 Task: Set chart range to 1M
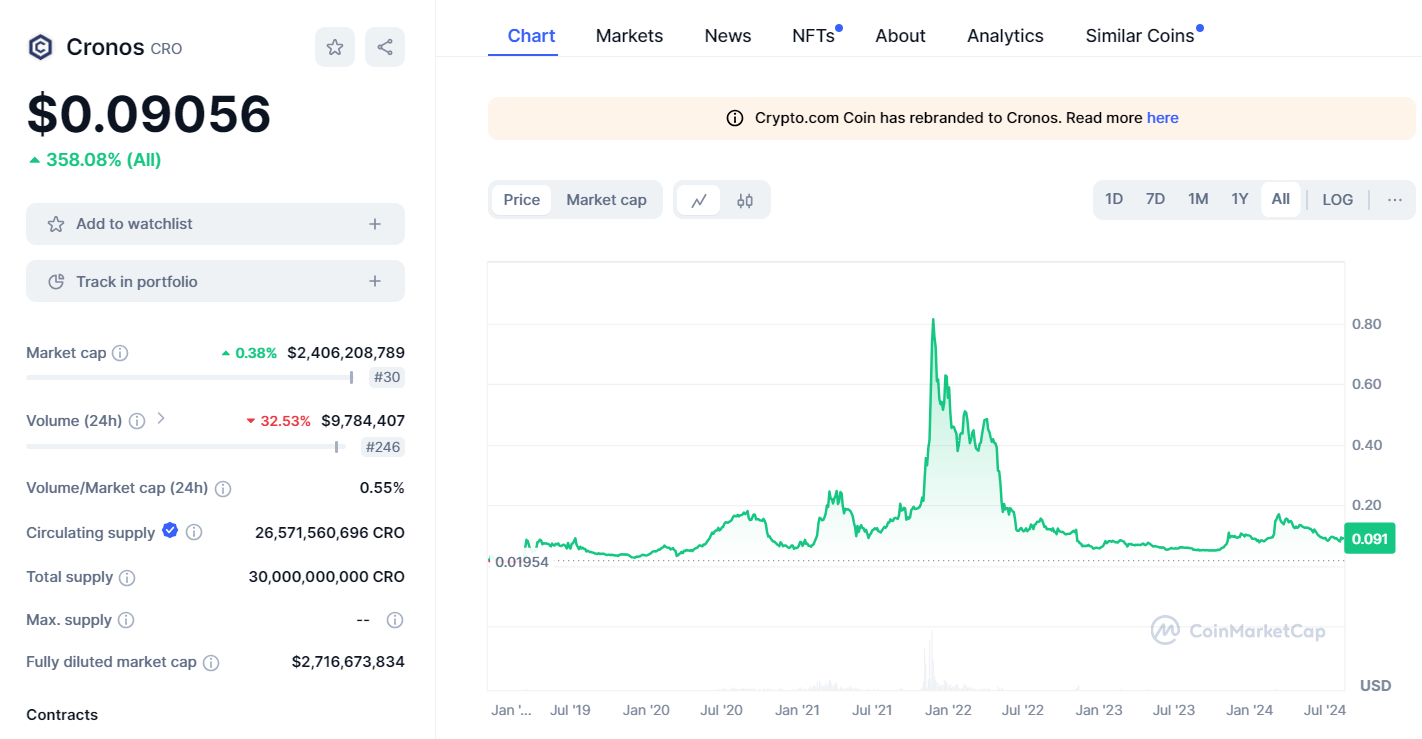pos(1198,199)
